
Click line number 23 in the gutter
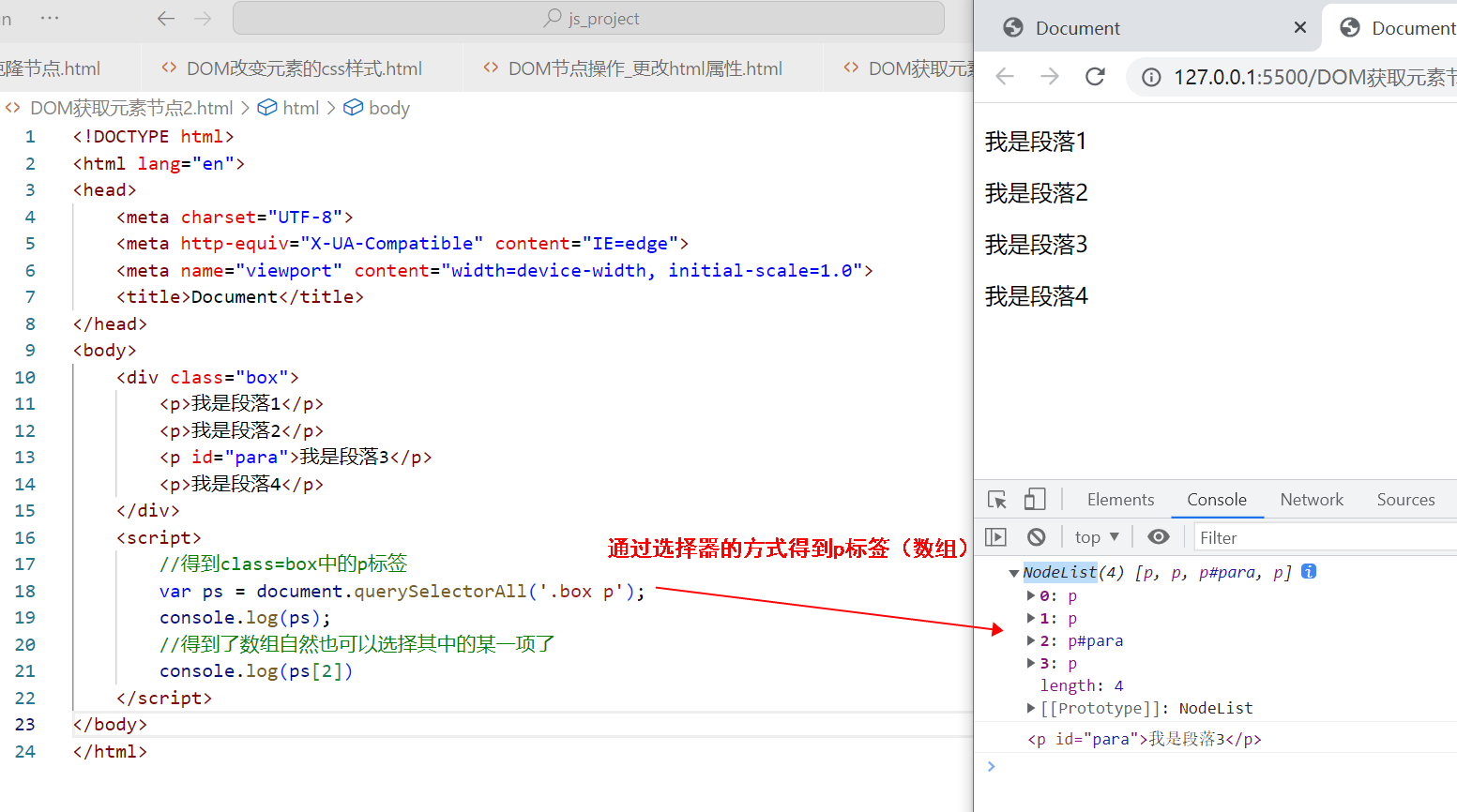coord(25,724)
